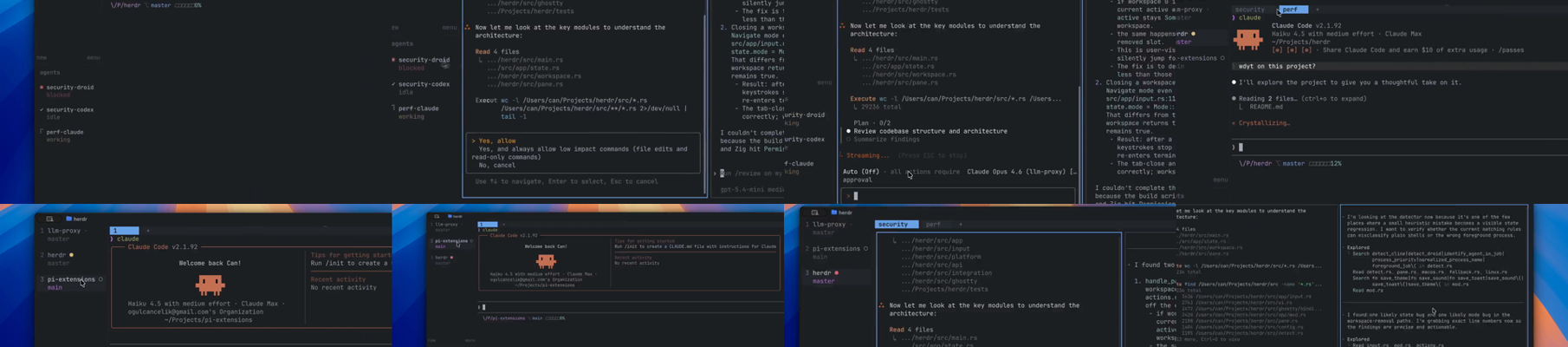Click the "/passes" command link
The image size is (1568, 347).
(1511, 50)
